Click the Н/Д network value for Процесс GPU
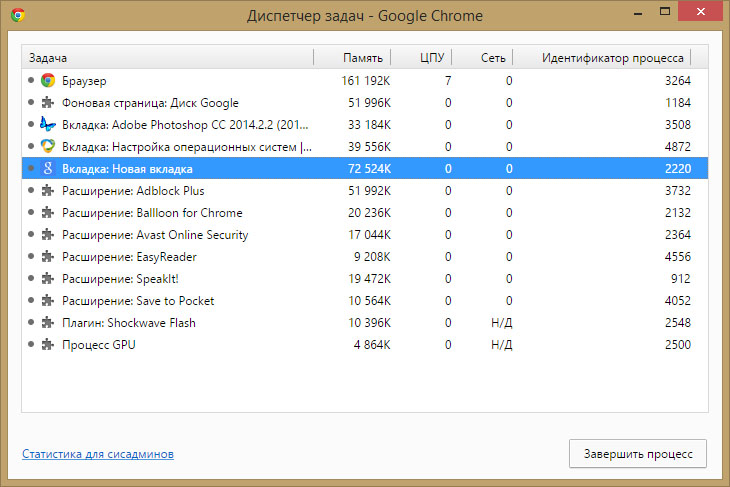This screenshot has height=487, width=730. [x=501, y=345]
